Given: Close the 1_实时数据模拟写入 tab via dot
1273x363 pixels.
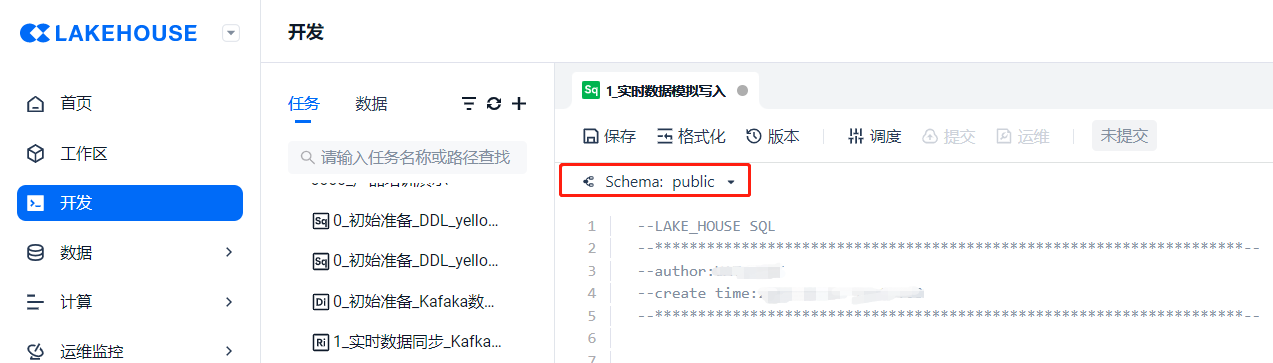Looking at the screenshot, I should pyautogui.click(x=742, y=90).
